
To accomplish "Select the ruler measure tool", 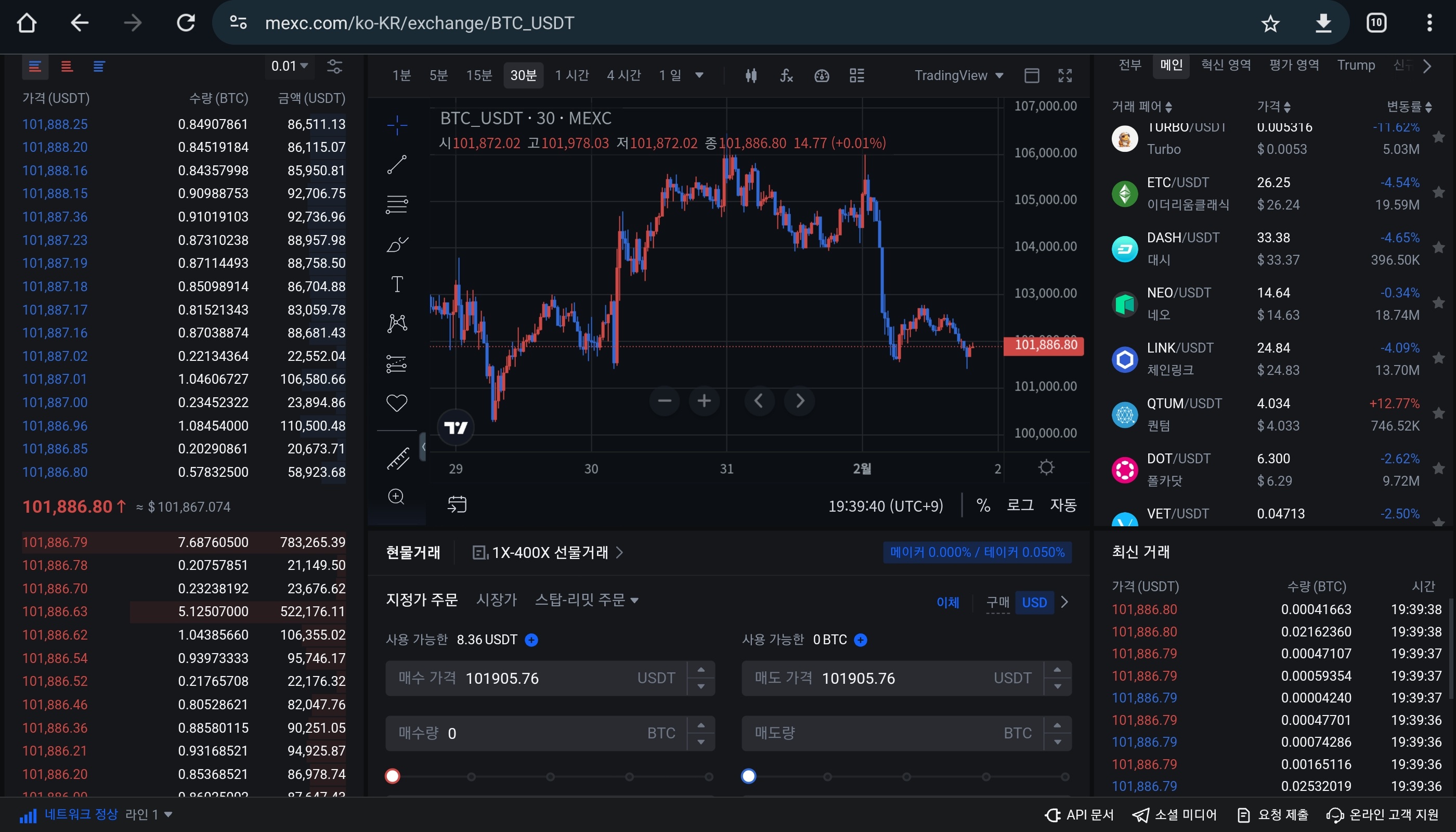I will [398, 458].
